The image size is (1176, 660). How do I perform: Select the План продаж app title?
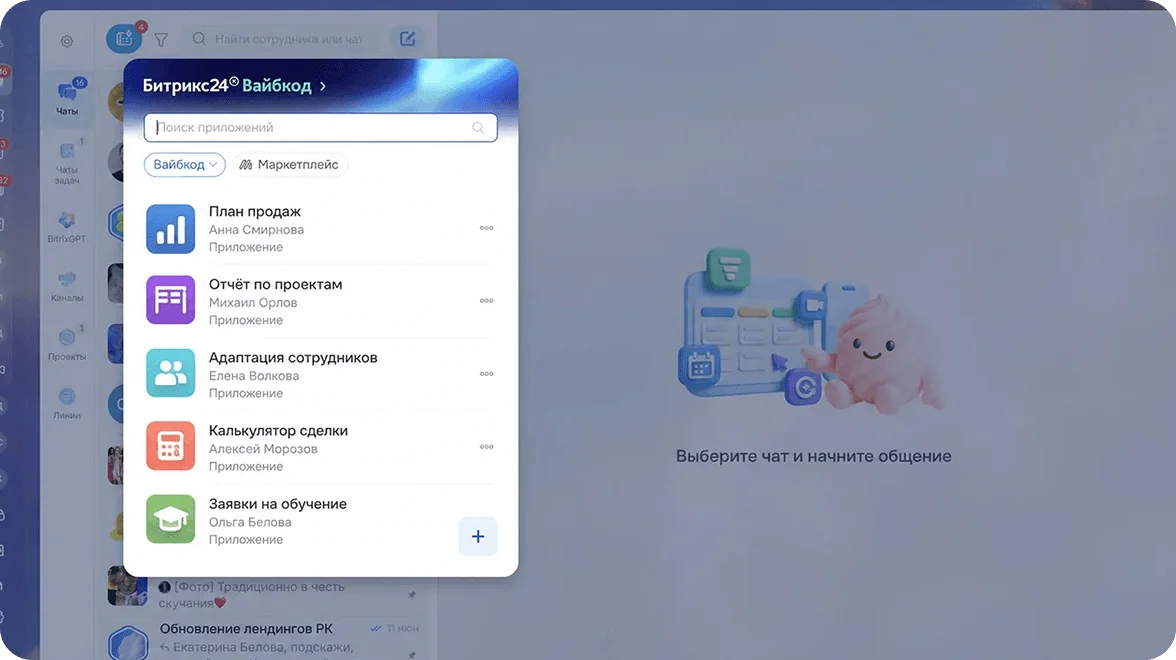click(255, 212)
